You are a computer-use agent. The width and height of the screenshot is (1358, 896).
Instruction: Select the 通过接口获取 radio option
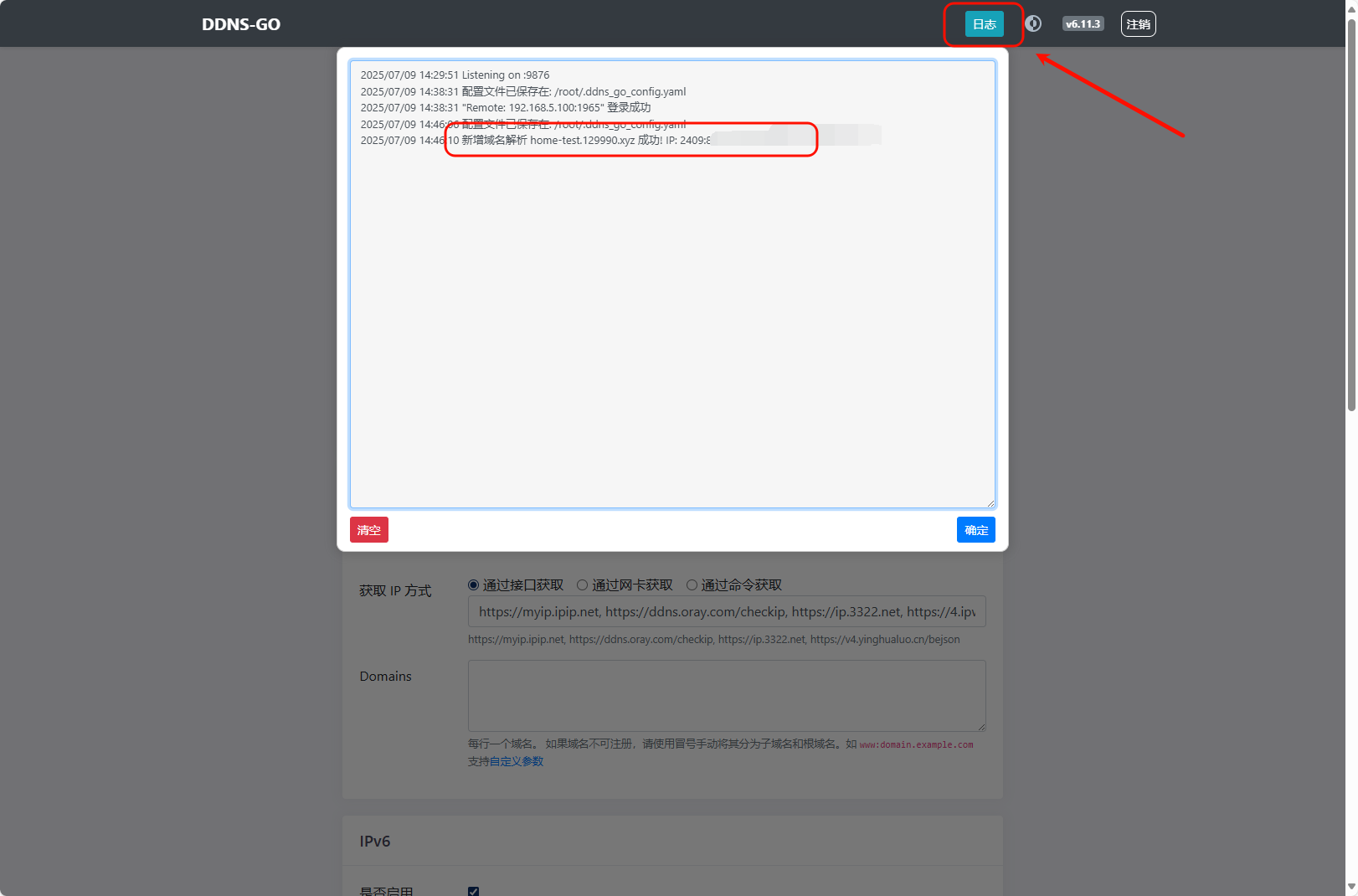pos(474,585)
